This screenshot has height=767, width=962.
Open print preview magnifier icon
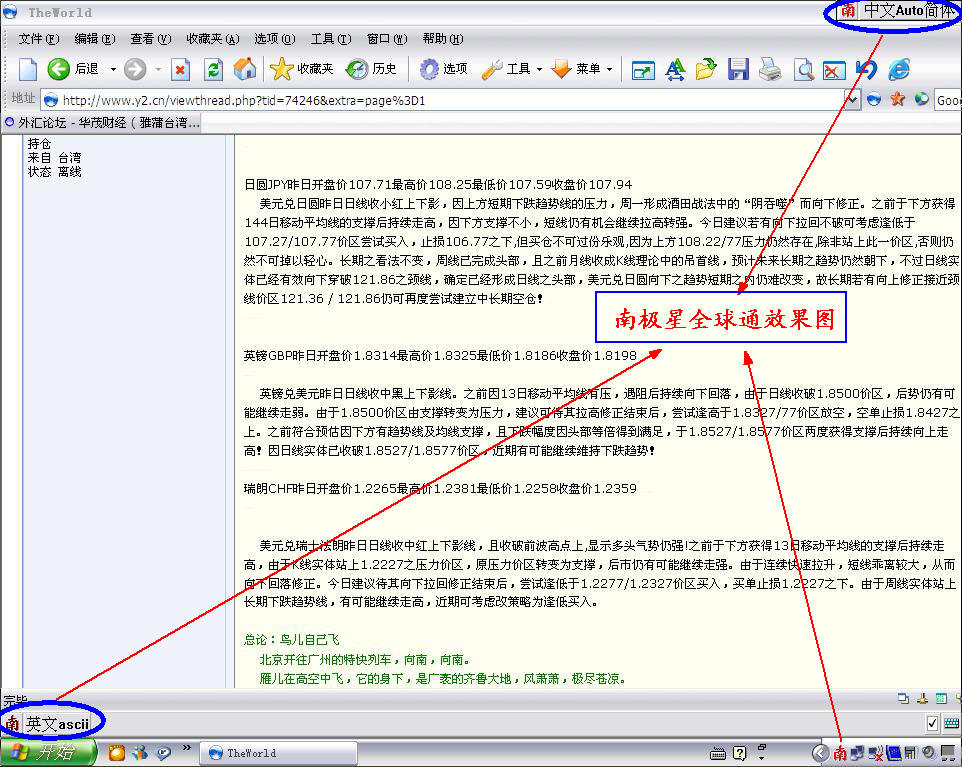tap(803, 69)
